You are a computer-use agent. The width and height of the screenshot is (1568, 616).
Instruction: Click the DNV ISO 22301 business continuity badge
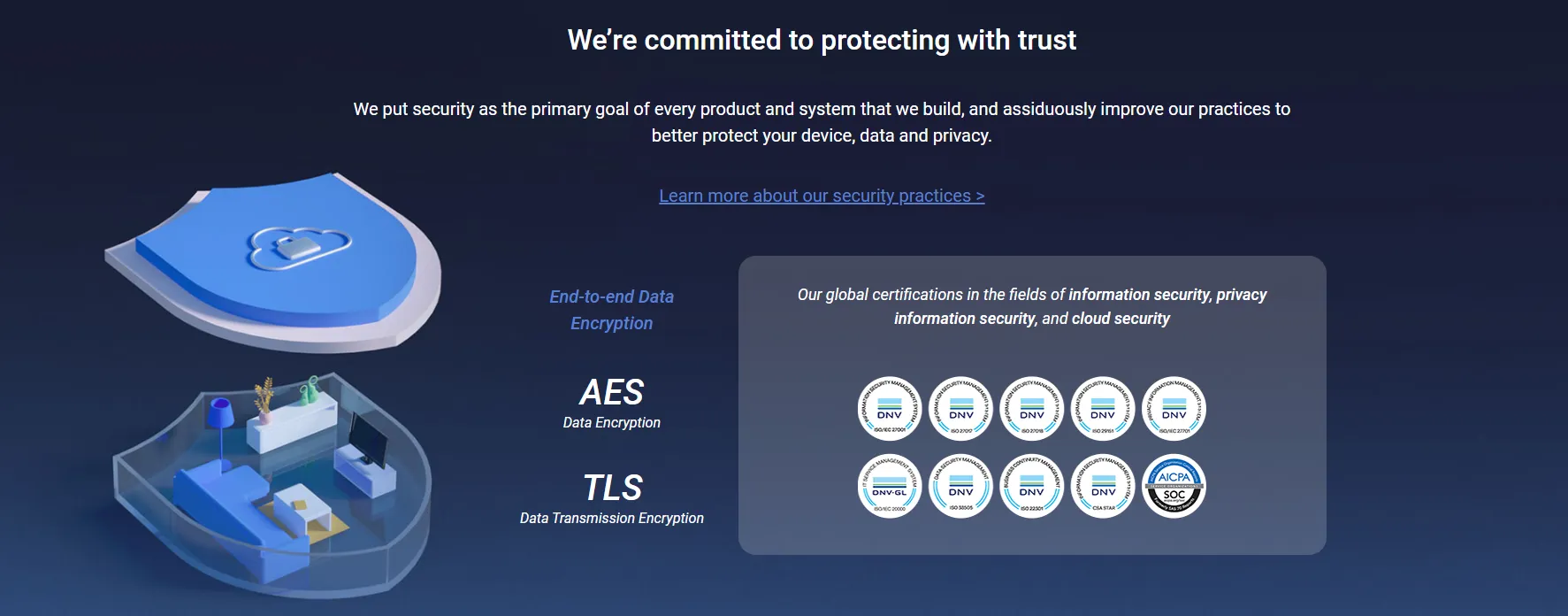[1032, 486]
